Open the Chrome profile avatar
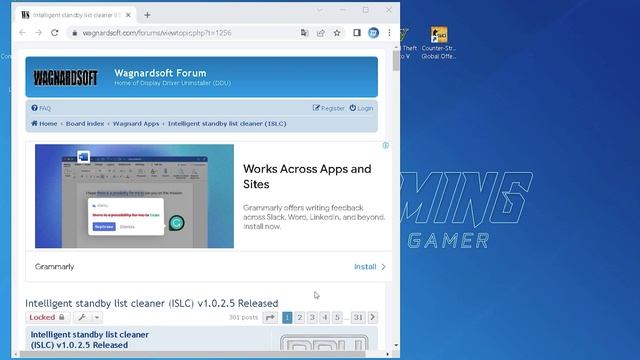 [373, 33]
